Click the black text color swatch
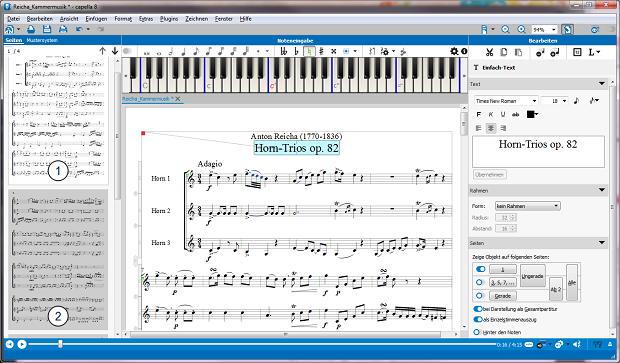620x363 pixels. pos(530,114)
